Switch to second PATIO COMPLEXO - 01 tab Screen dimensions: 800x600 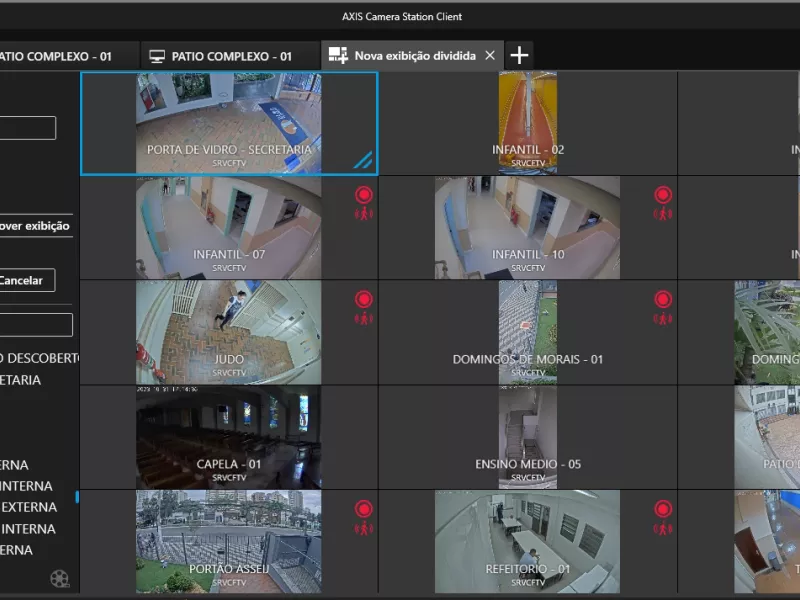pos(230,56)
